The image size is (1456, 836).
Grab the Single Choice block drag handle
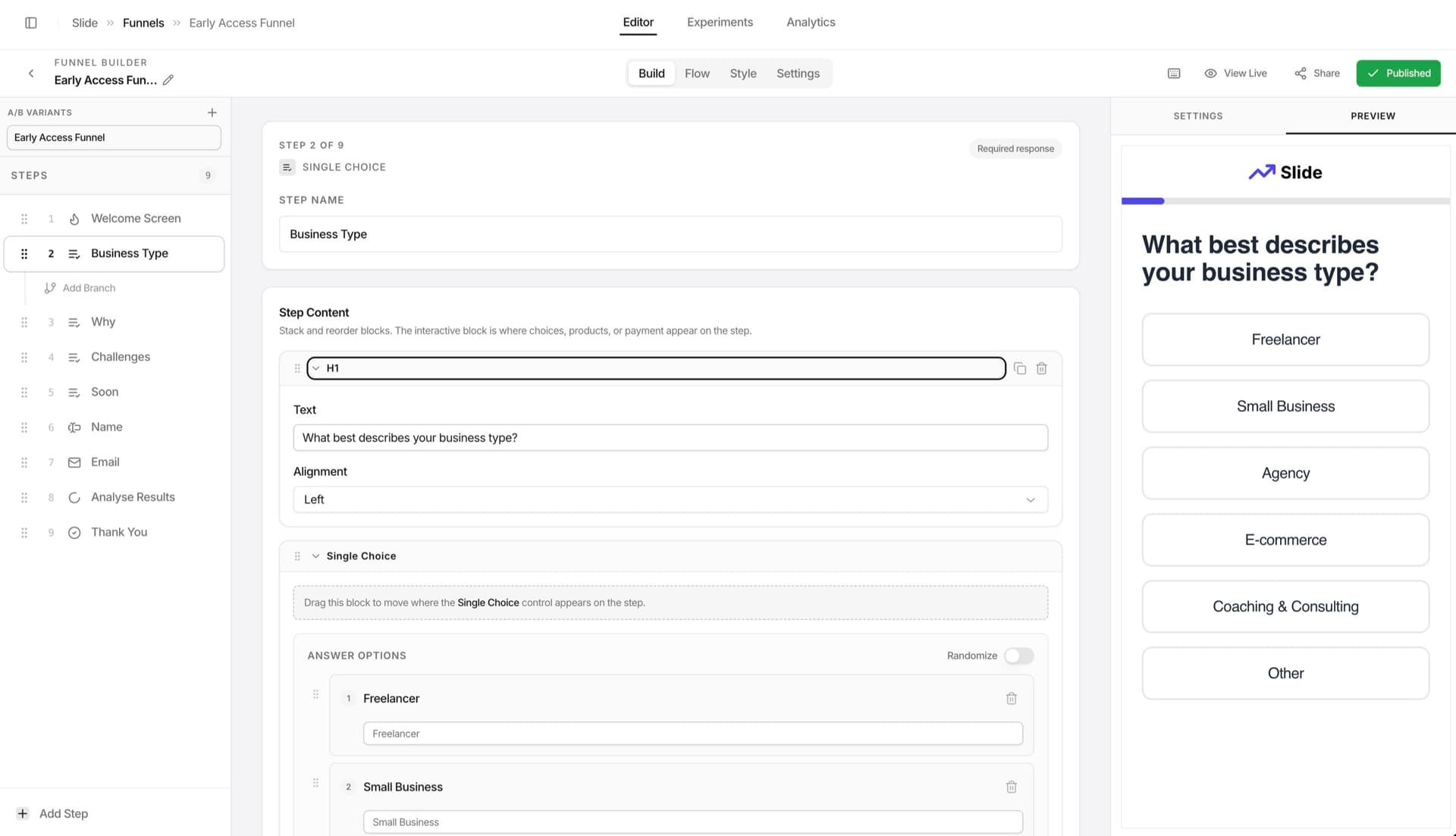[297, 556]
